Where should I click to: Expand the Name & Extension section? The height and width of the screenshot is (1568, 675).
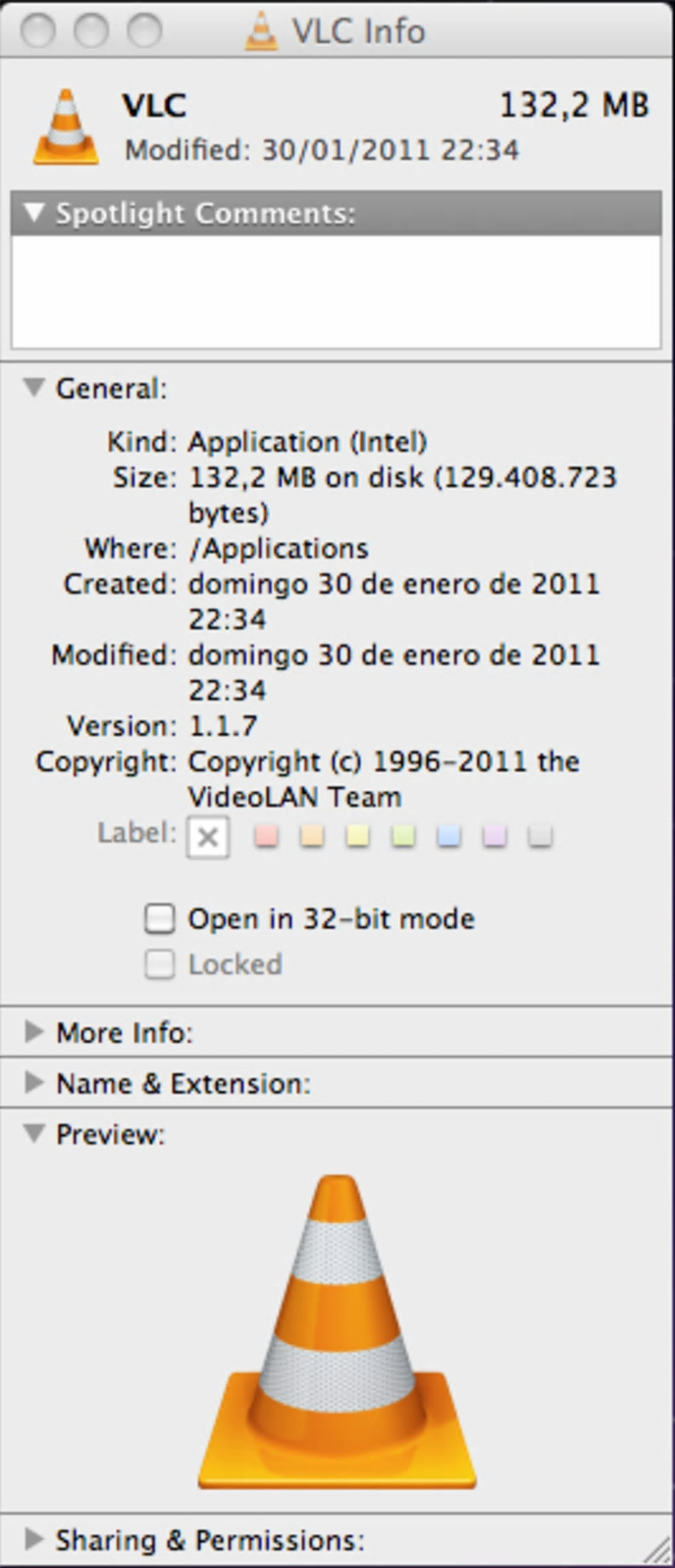point(34,1082)
